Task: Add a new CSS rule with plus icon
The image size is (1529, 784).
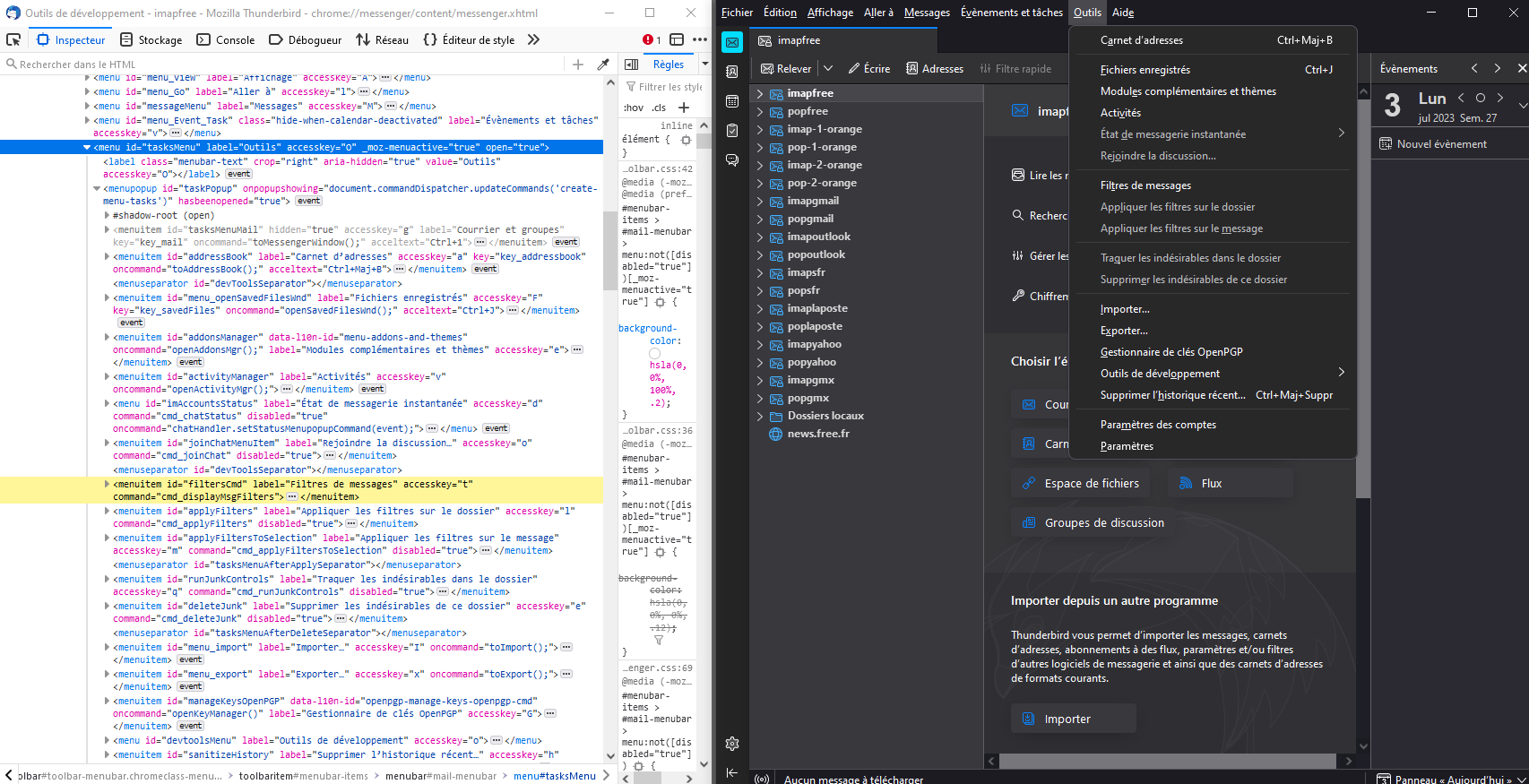Action: pyautogui.click(x=684, y=108)
